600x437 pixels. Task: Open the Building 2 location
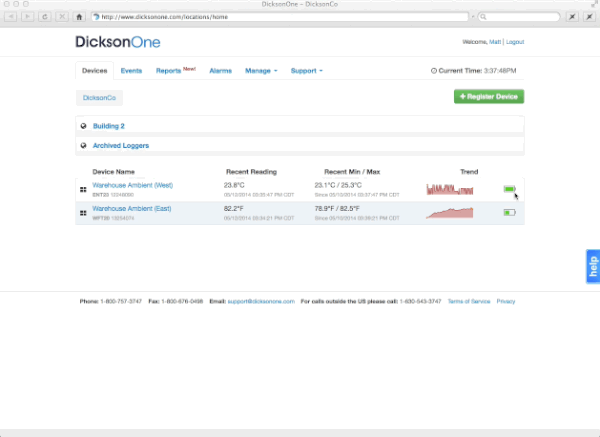click(109, 126)
